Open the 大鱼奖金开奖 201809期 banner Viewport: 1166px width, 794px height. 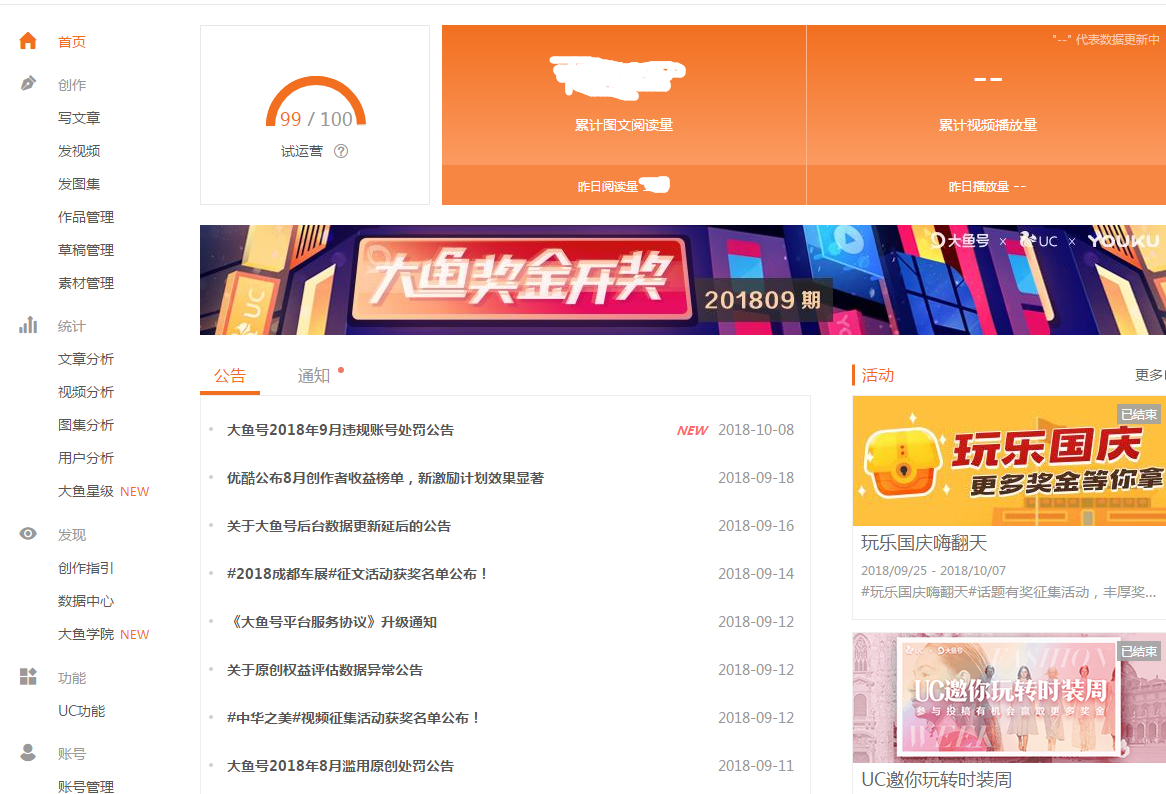coord(683,280)
